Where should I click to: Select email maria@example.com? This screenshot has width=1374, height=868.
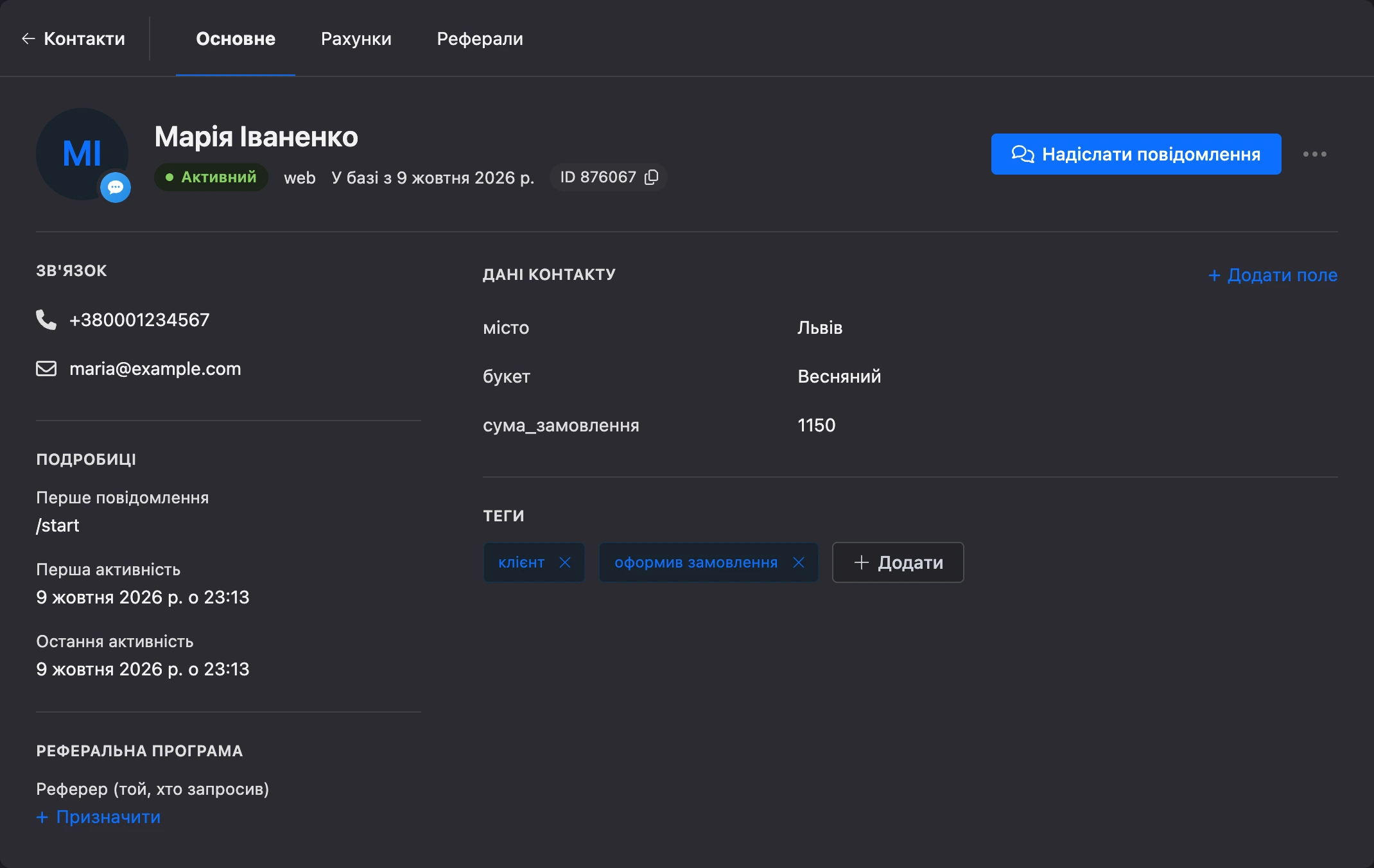pyautogui.click(x=155, y=369)
